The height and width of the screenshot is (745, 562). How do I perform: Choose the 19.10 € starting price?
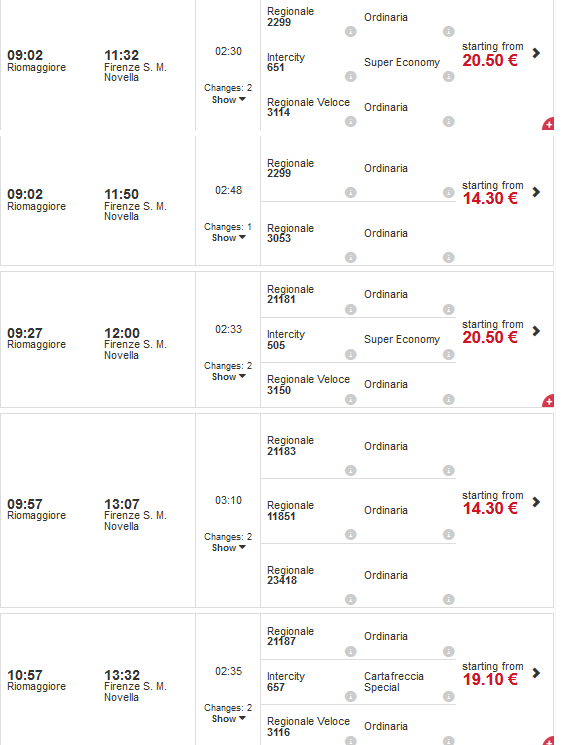tap(490, 679)
